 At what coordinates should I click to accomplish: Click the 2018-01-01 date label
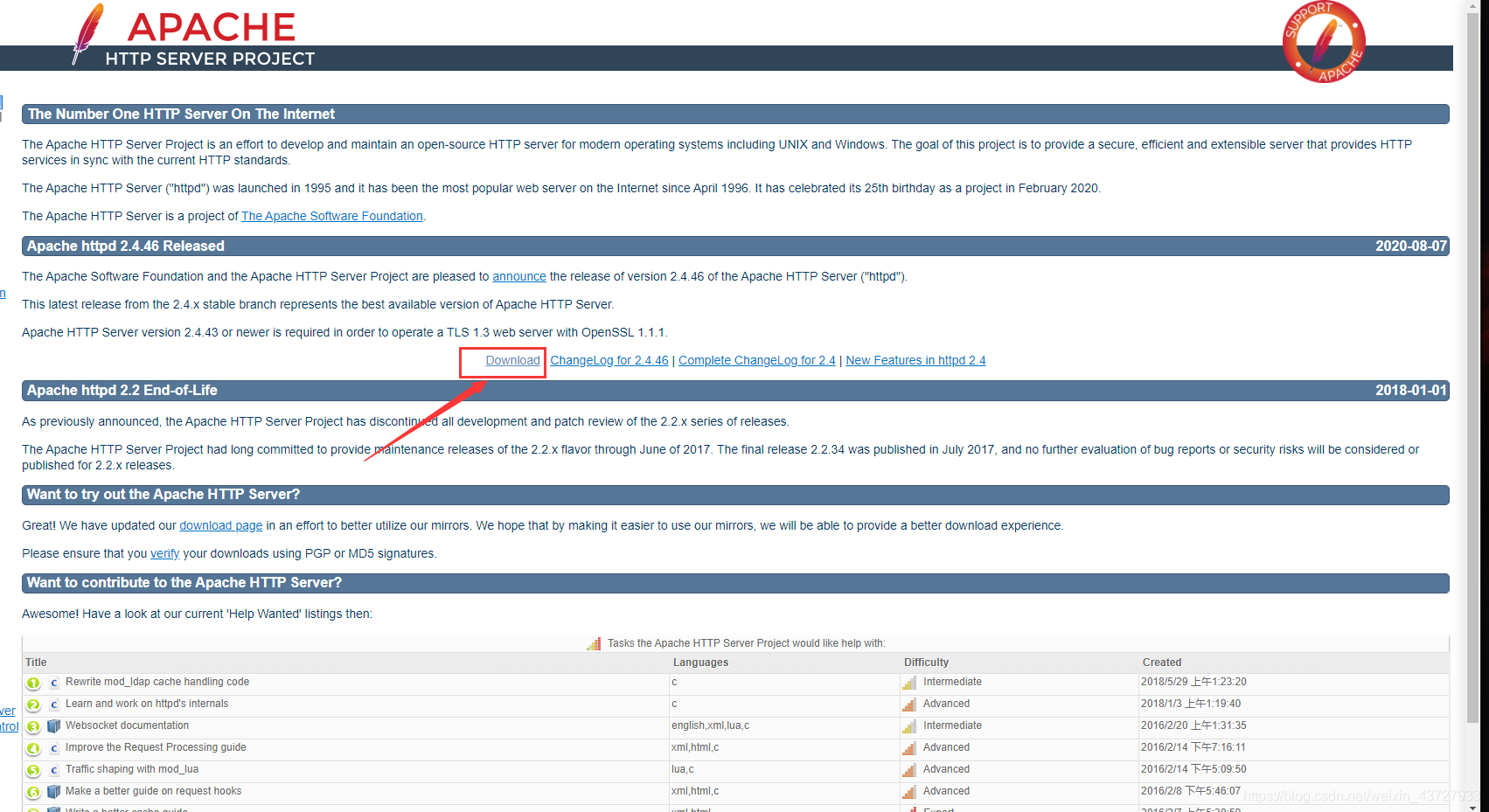(x=1411, y=390)
